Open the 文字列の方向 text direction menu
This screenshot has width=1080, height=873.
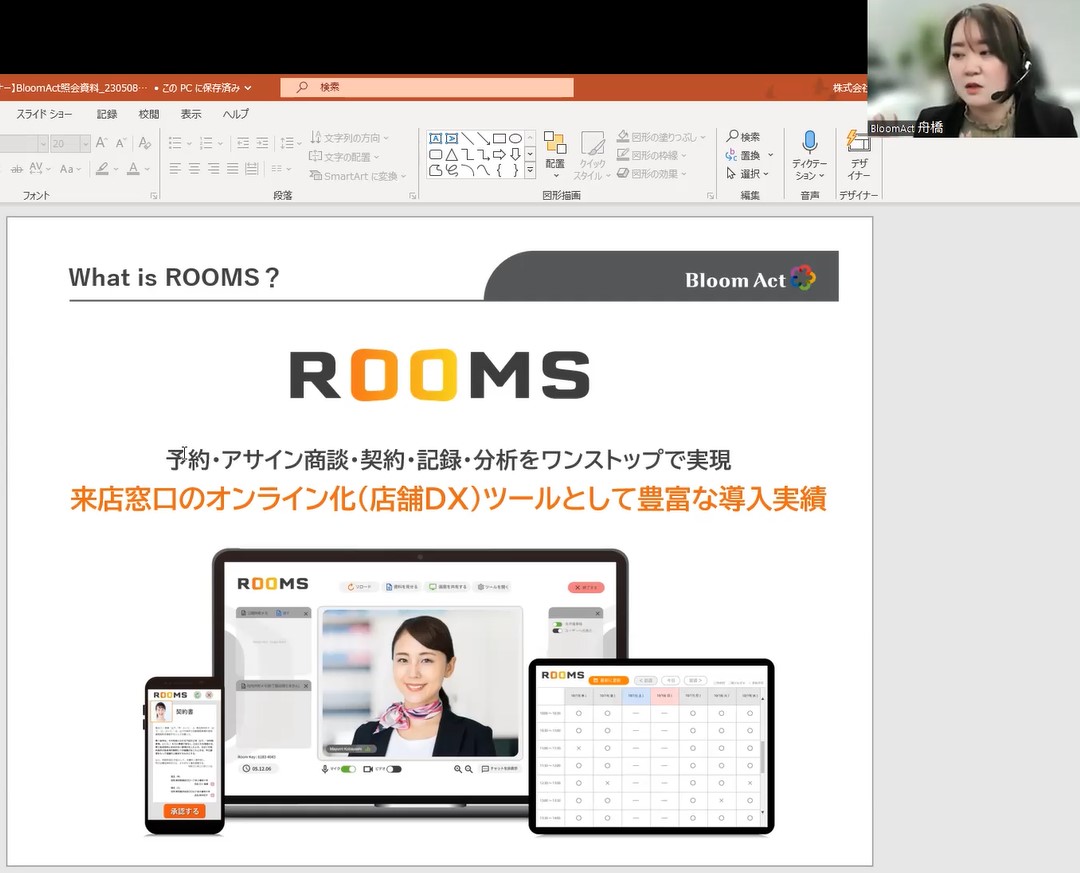click(350, 138)
